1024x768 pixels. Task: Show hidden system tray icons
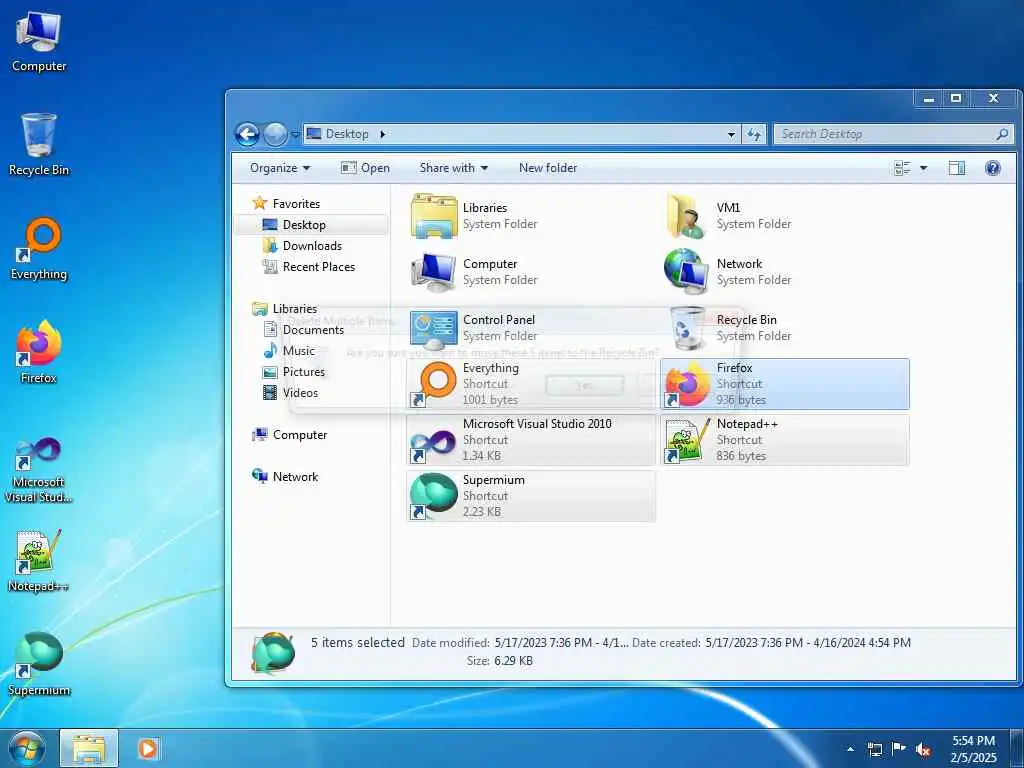click(x=850, y=749)
